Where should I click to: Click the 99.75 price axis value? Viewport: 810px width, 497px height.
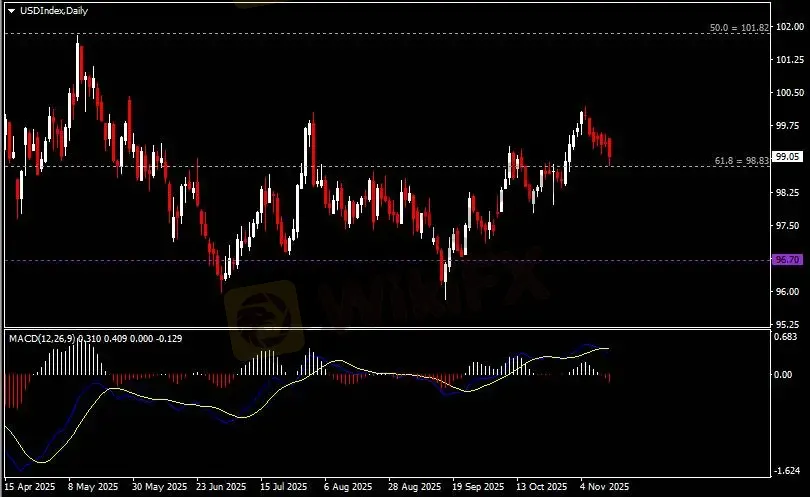click(788, 126)
